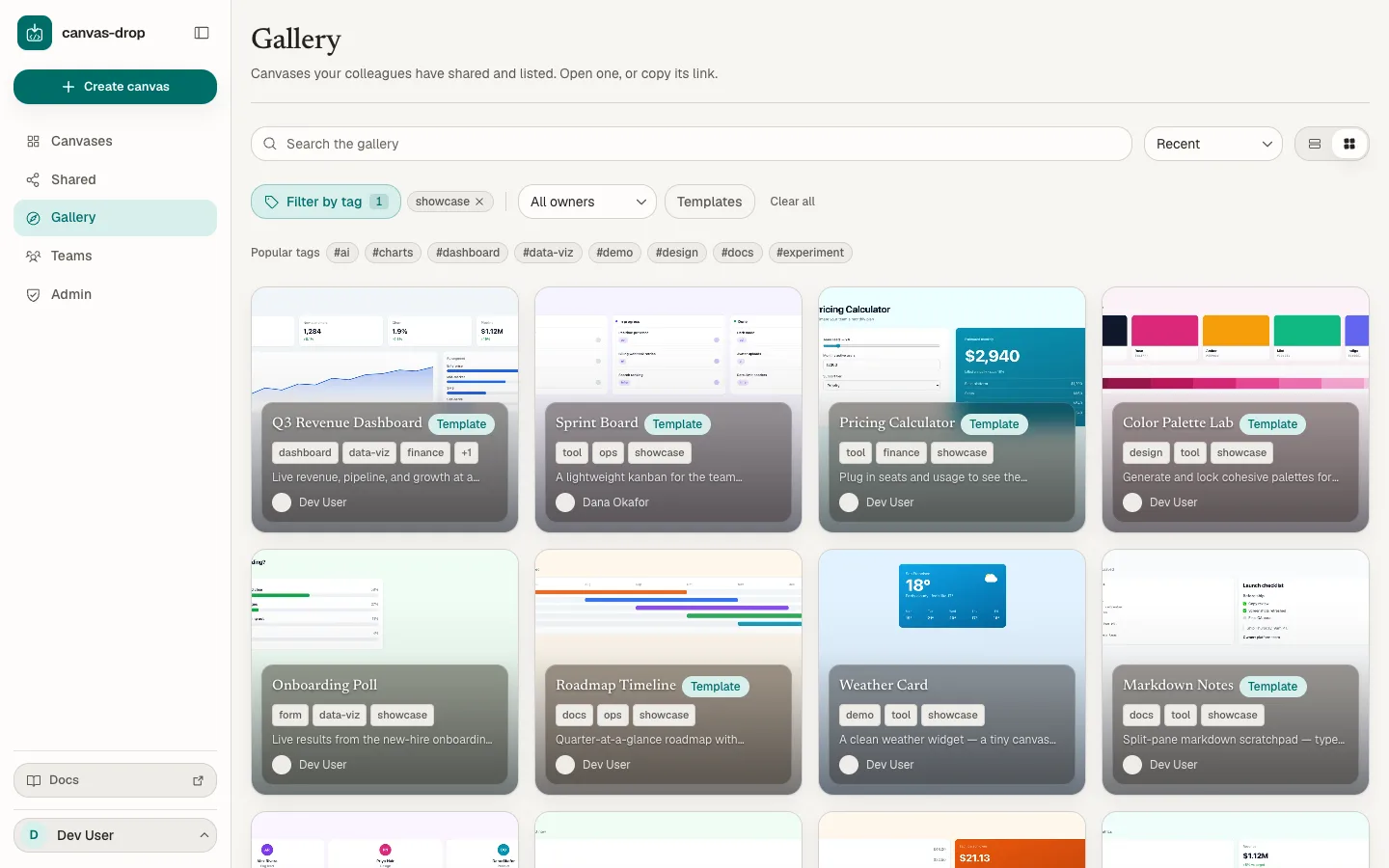The image size is (1389, 868).
Task: Click the ops tag on Sprint Board
Action: point(608,453)
